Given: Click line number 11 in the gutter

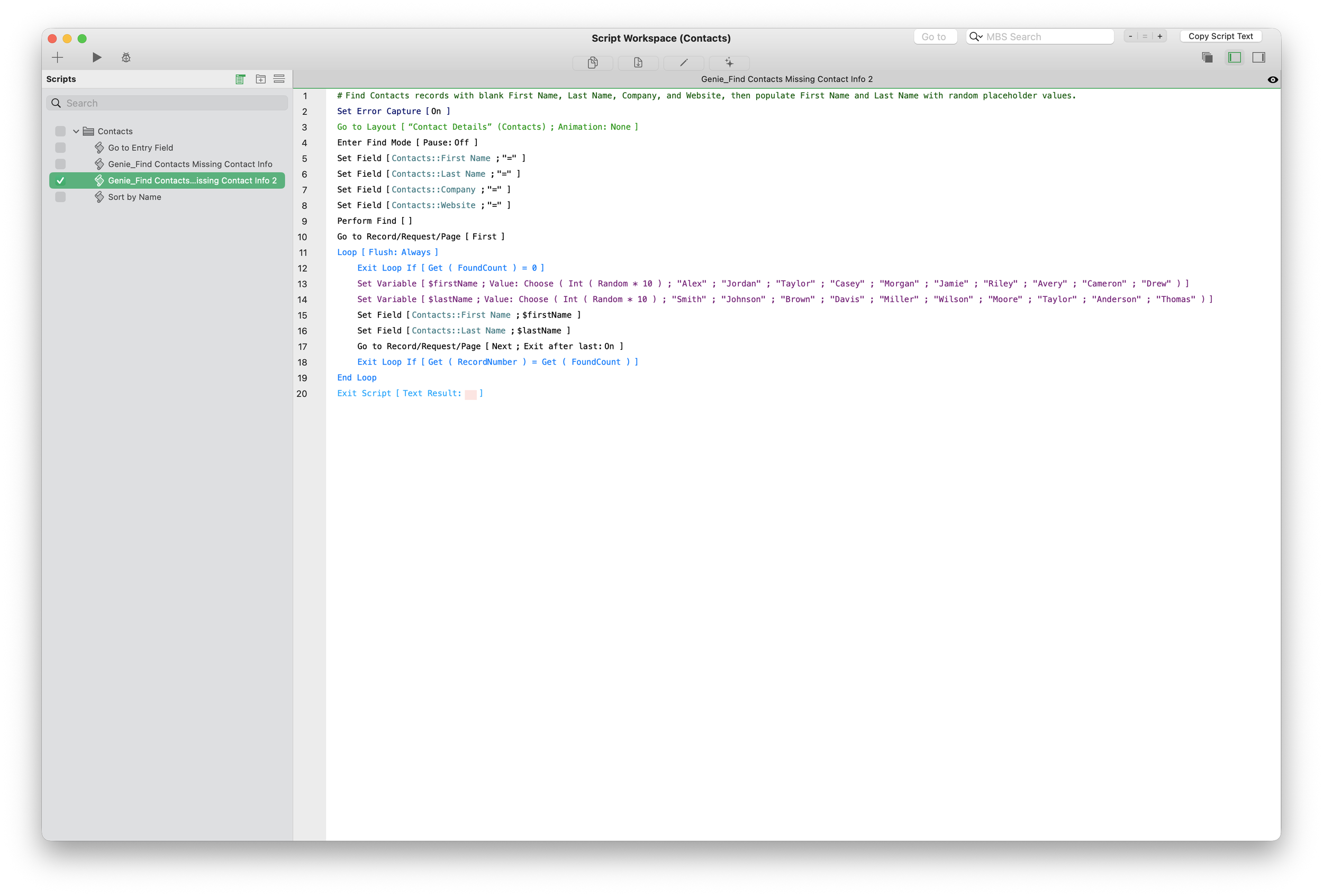Looking at the screenshot, I should pyautogui.click(x=302, y=253).
